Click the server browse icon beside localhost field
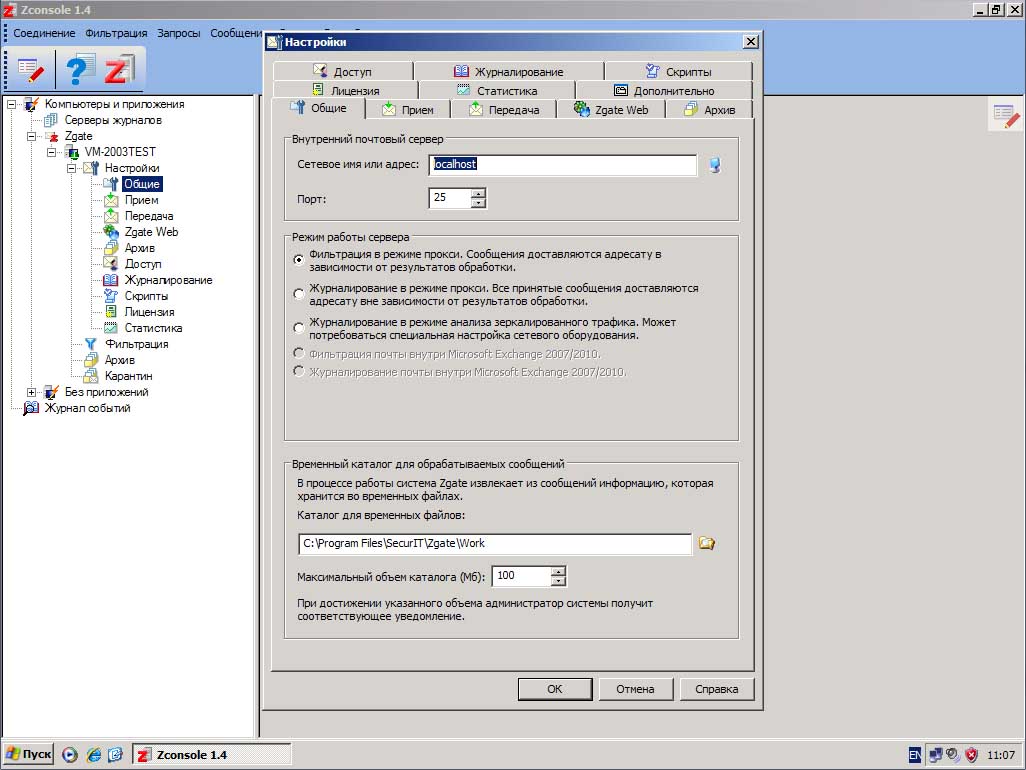Screen dimensions: 1026x770 pos(715,165)
